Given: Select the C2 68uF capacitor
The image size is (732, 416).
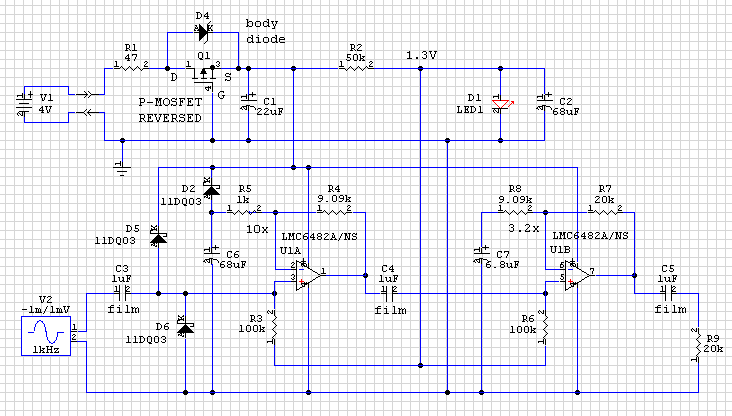Looking at the screenshot, I should [x=544, y=102].
